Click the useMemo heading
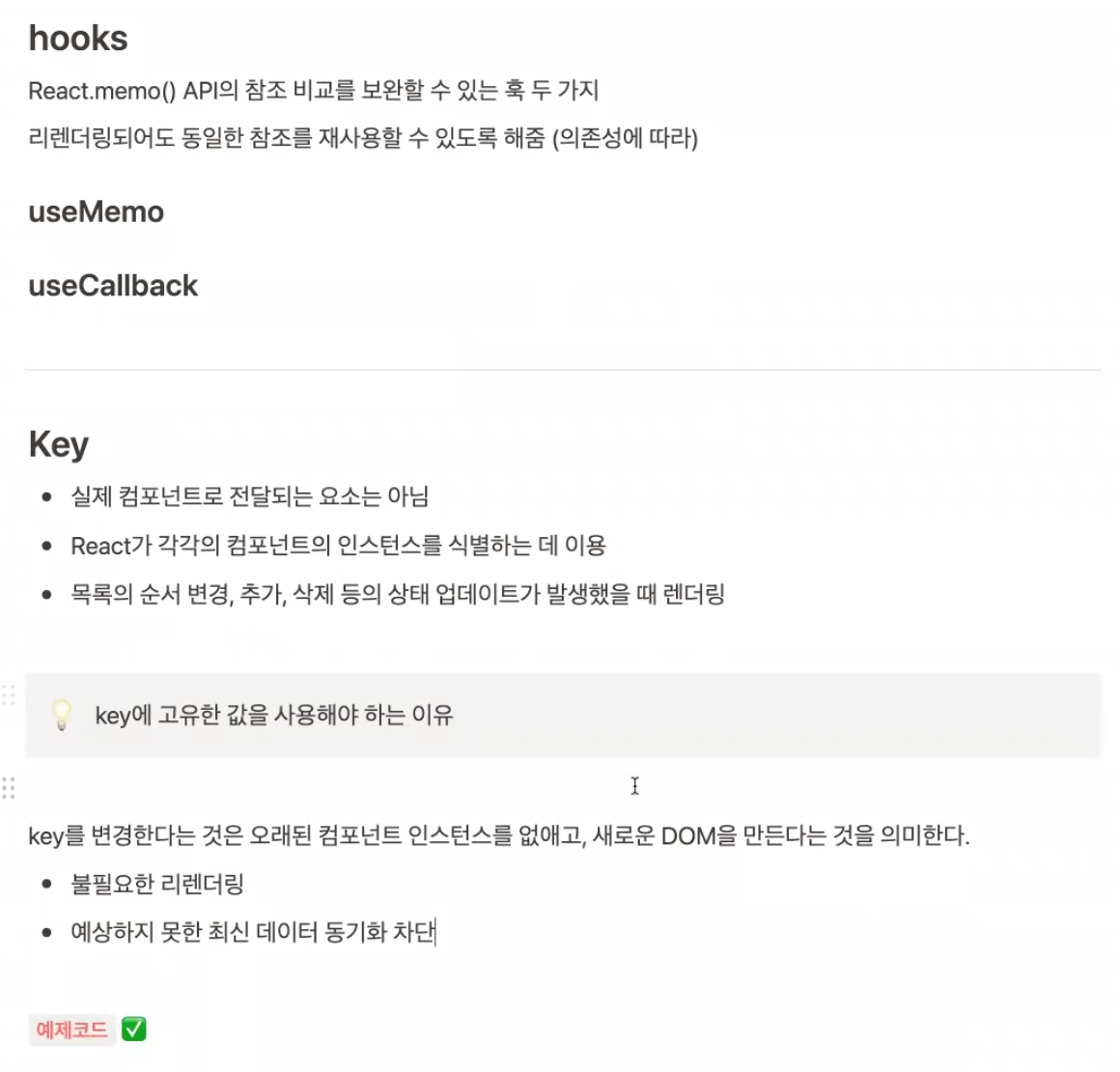This screenshot has width=1120, height=1072. pyautogui.click(x=97, y=212)
